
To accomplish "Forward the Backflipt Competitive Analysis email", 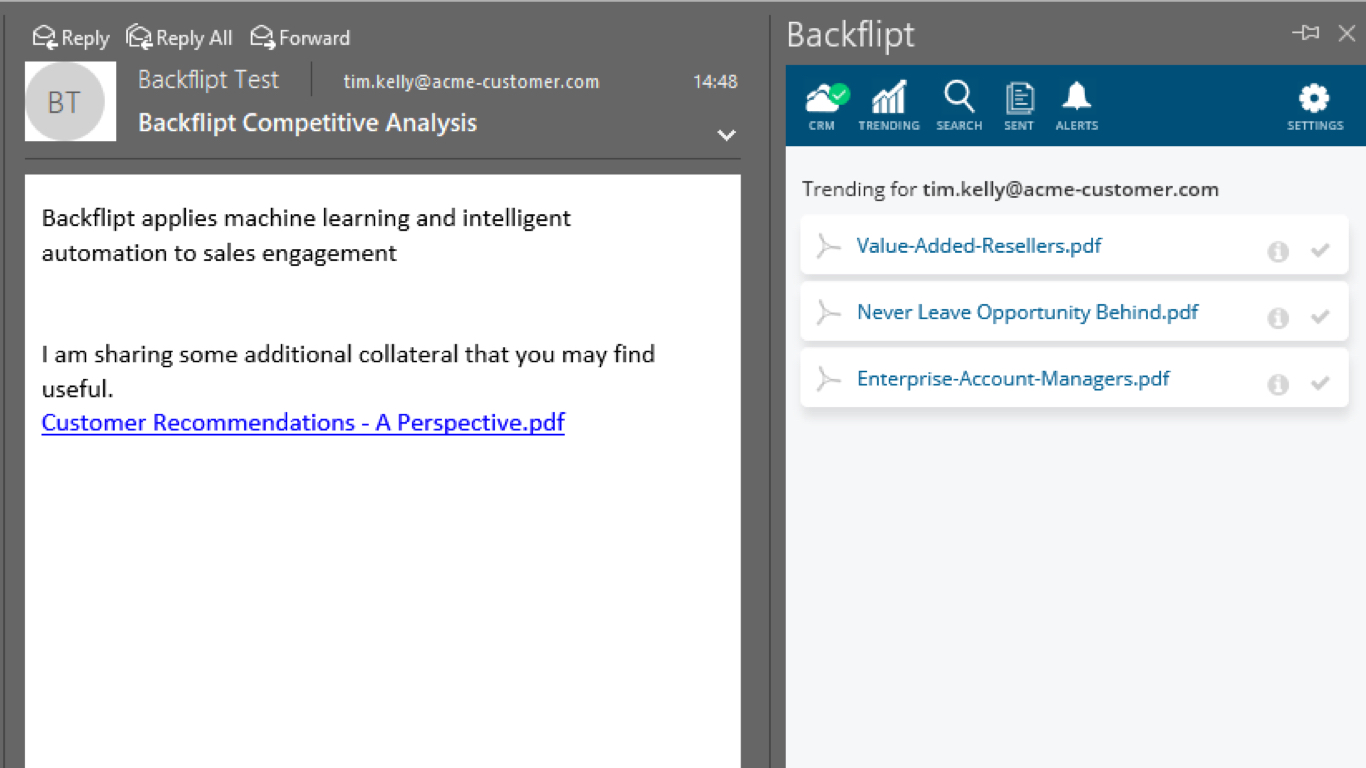I will (301, 38).
